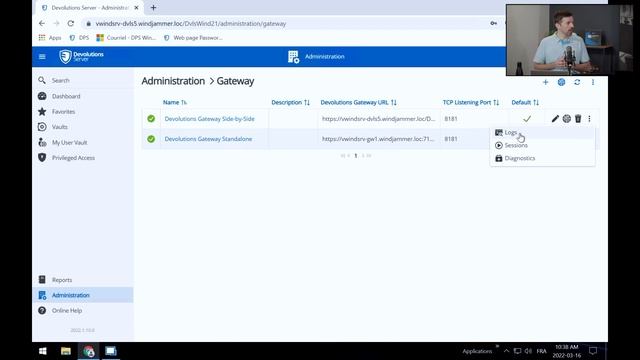Click the Standalone green status icon
This screenshot has height=360, width=640.
point(151,139)
